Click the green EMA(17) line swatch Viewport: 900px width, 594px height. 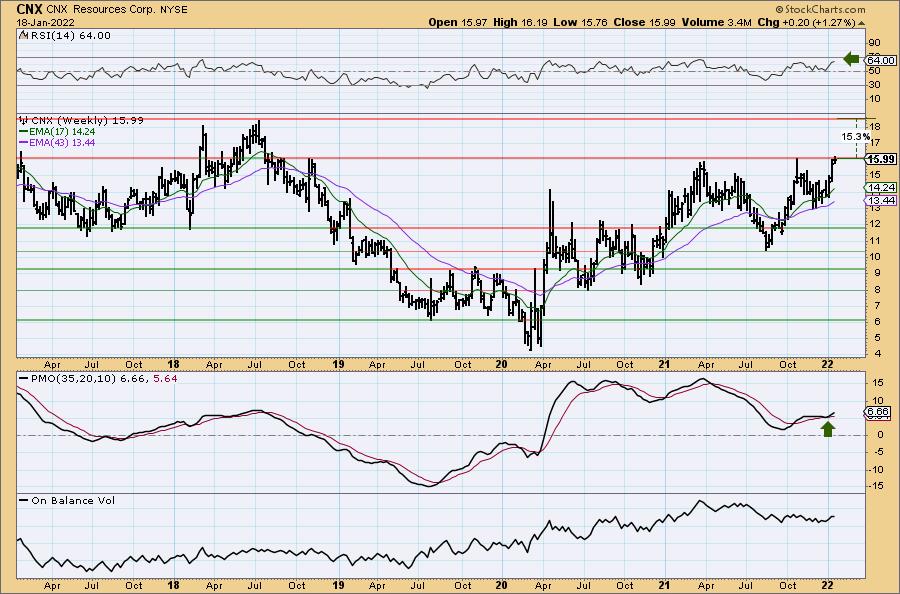pos(24,131)
